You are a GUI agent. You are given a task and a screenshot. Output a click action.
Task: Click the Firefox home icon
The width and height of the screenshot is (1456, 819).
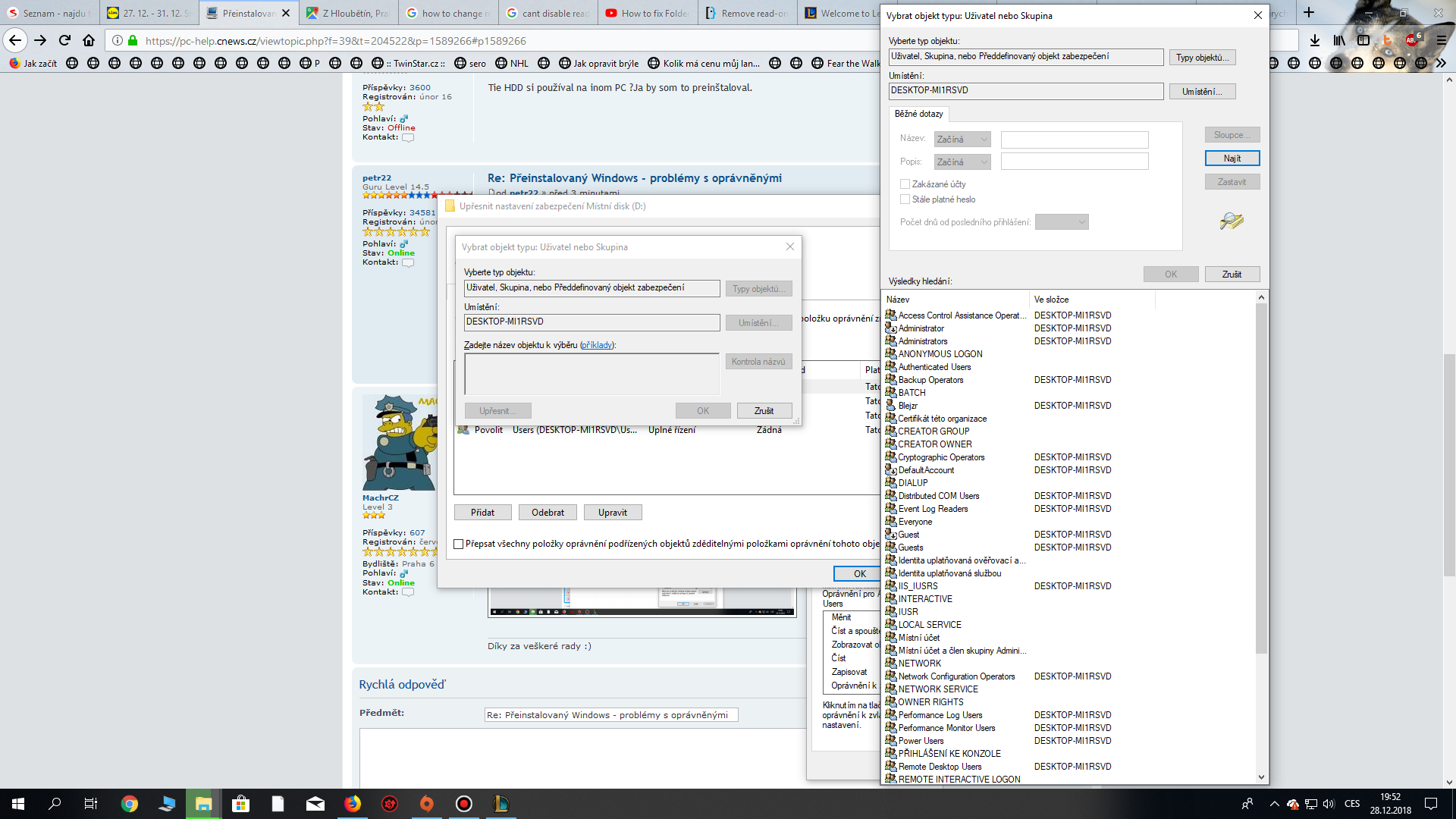[x=89, y=40]
